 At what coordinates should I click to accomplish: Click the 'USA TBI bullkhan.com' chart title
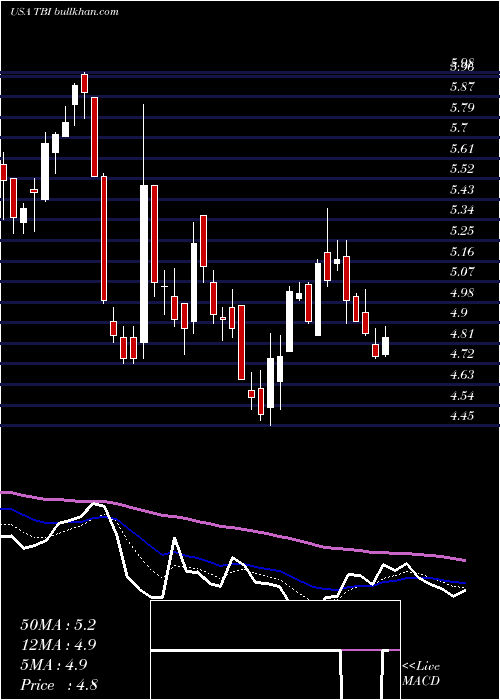(64, 12)
